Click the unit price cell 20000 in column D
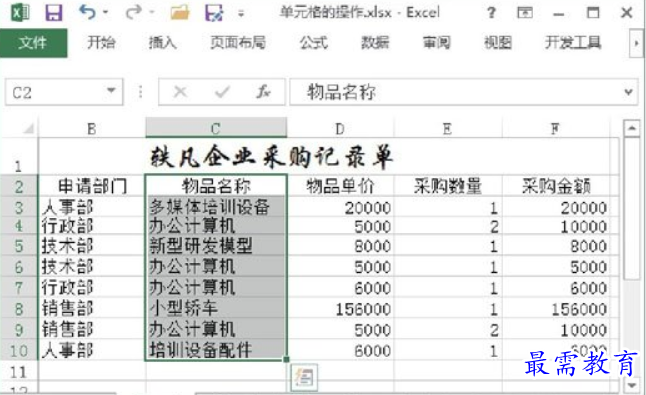The height and width of the screenshot is (395, 646). (340, 208)
